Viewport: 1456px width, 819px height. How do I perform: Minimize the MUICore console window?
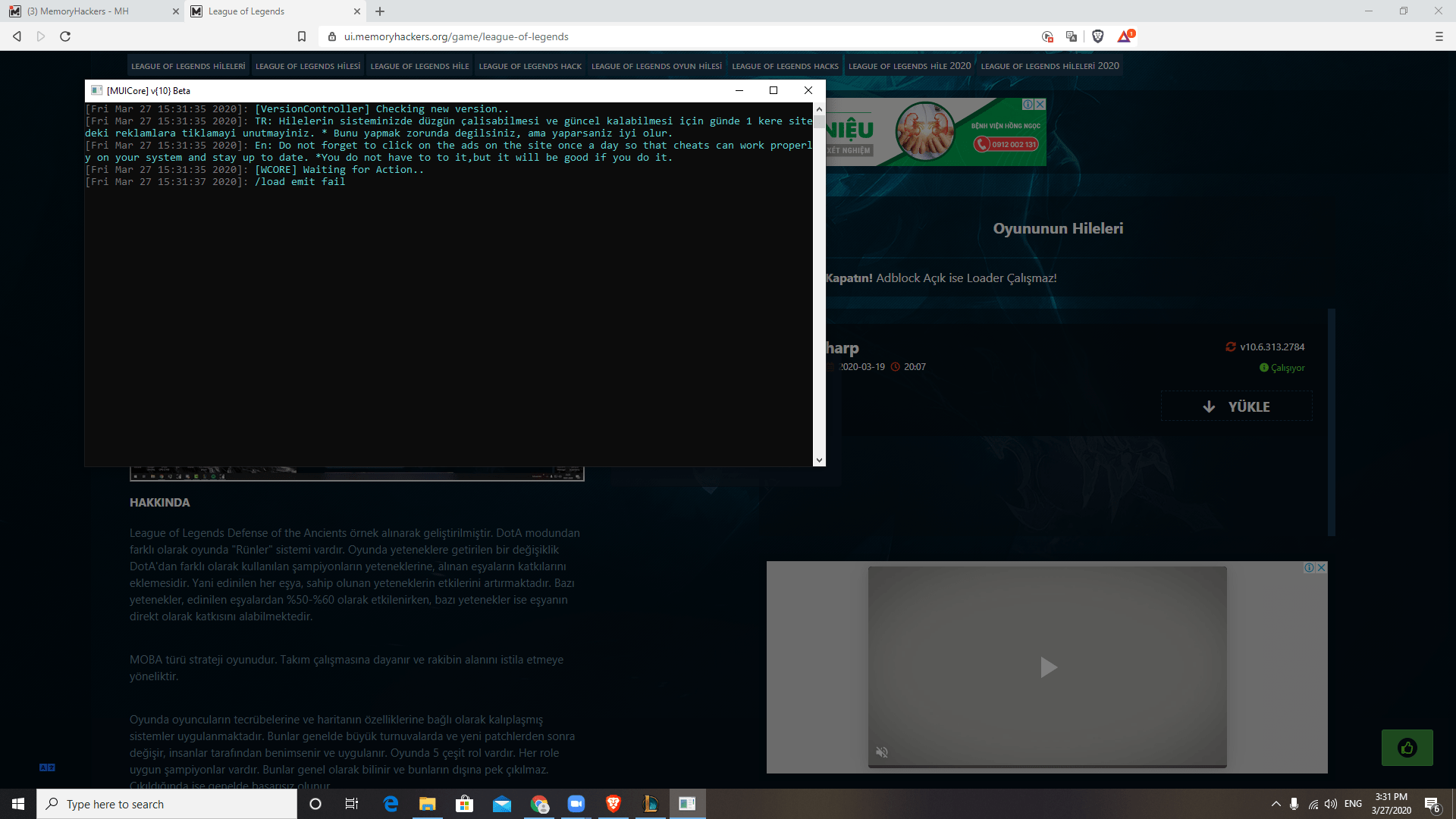739,90
